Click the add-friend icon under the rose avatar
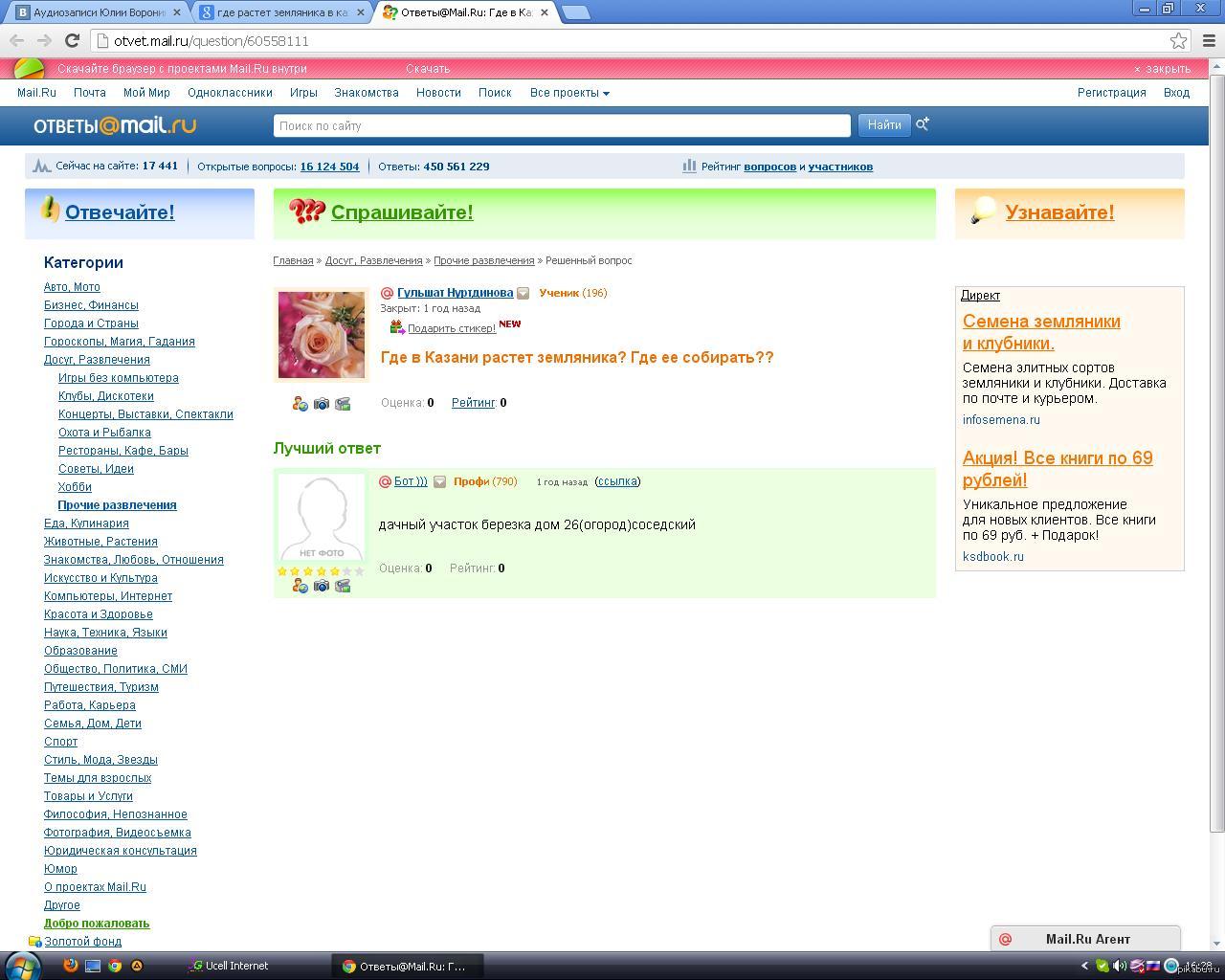 [301, 405]
